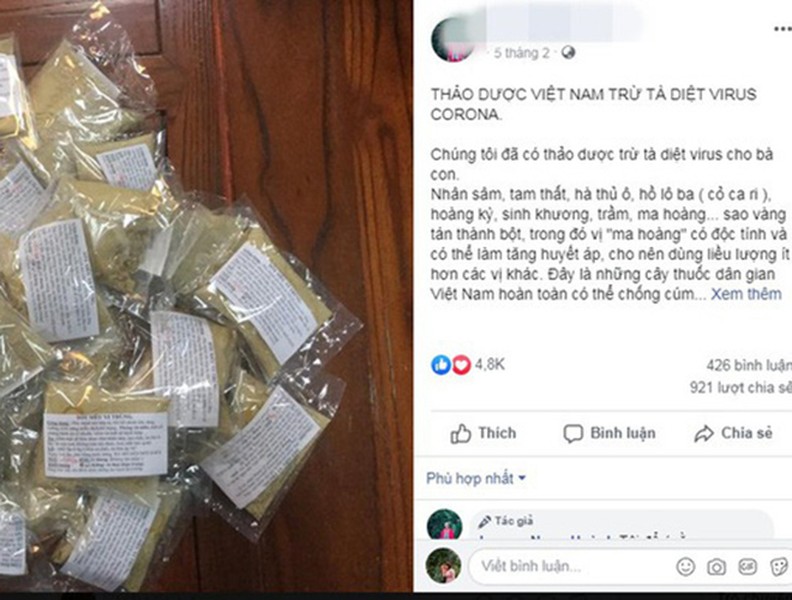The width and height of the screenshot is (792, 600).
Task: Open the post author's profile picture
Action: tap(453, 40)
